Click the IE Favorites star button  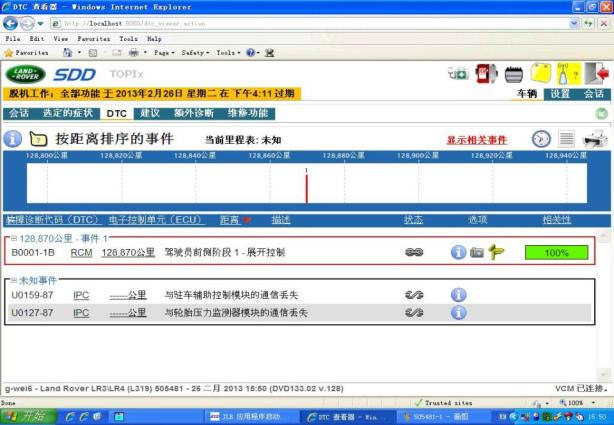tap(26, 52)
